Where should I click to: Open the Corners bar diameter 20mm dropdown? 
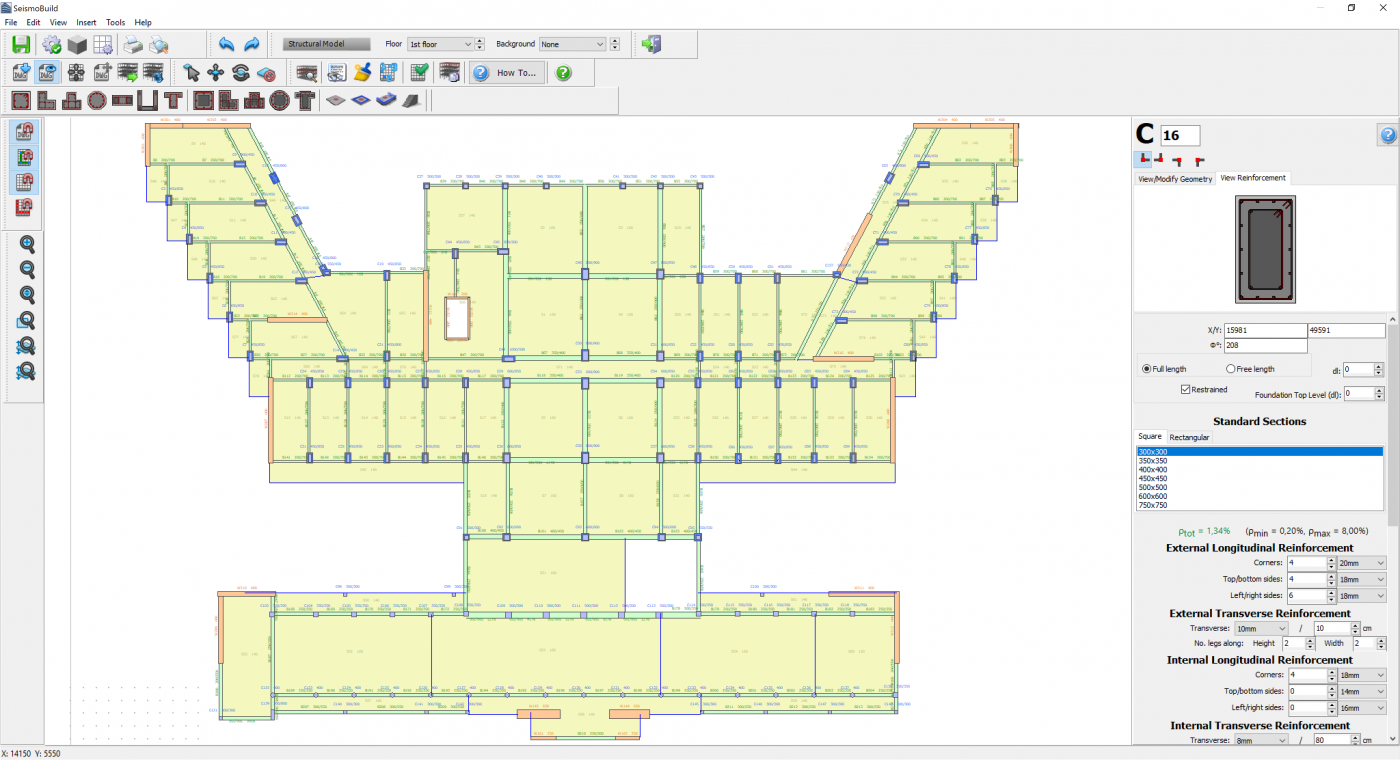[1361, 563]
